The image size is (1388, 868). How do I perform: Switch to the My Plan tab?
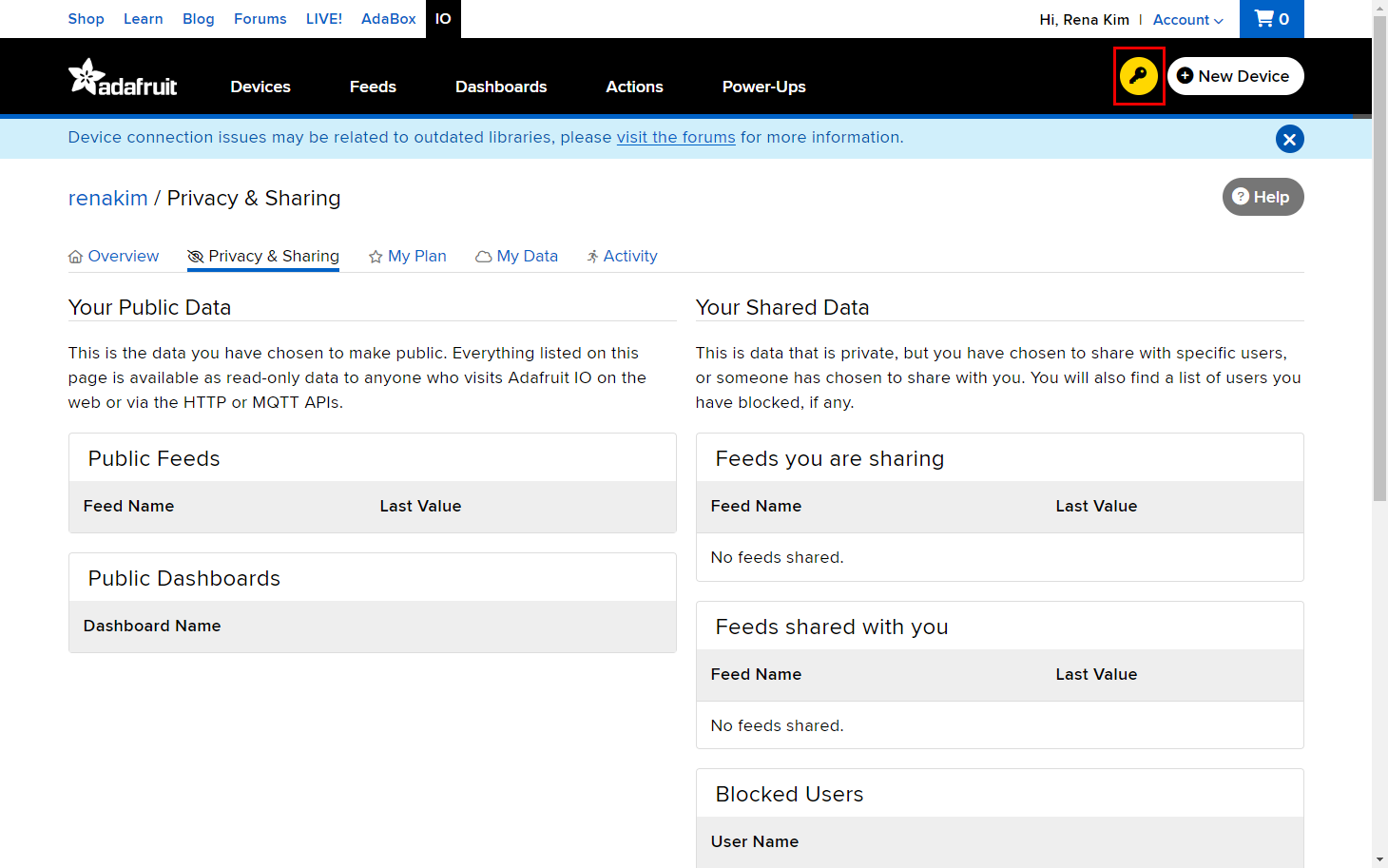pyautogui.click(x=408, y=256)
